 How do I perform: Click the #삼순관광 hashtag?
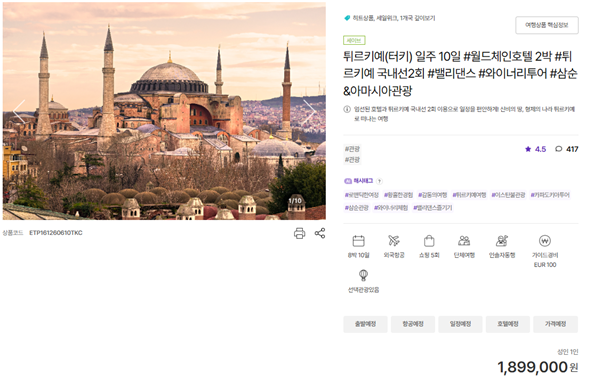[x=357, y=208]
